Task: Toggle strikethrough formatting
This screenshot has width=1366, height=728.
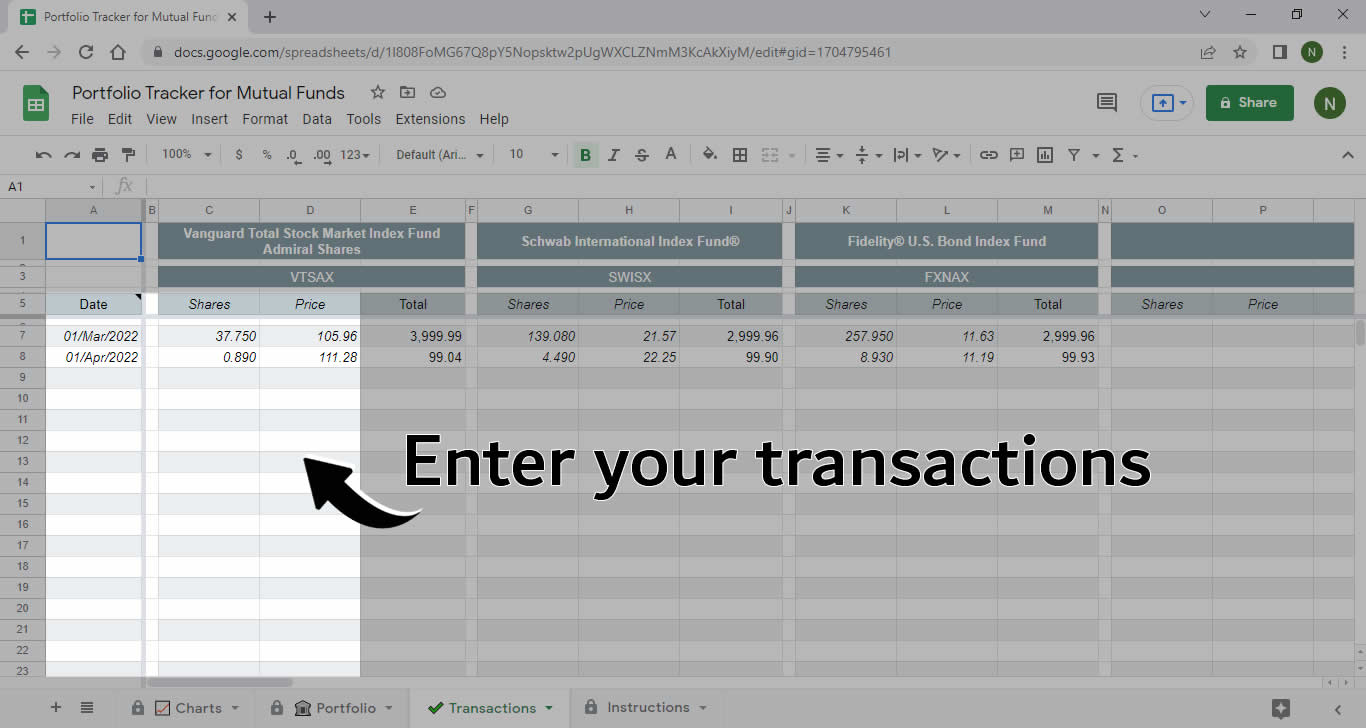Action: 641,154
